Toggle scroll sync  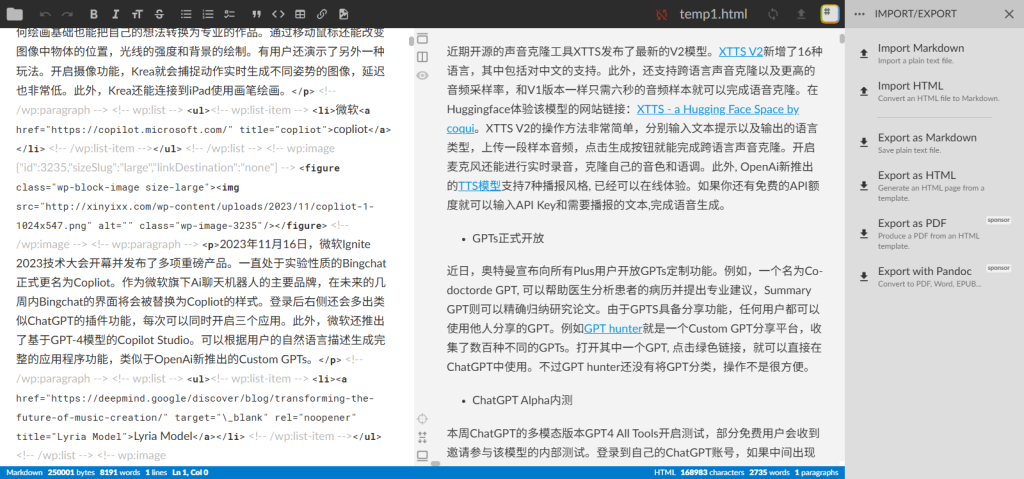tap(423, 437)
